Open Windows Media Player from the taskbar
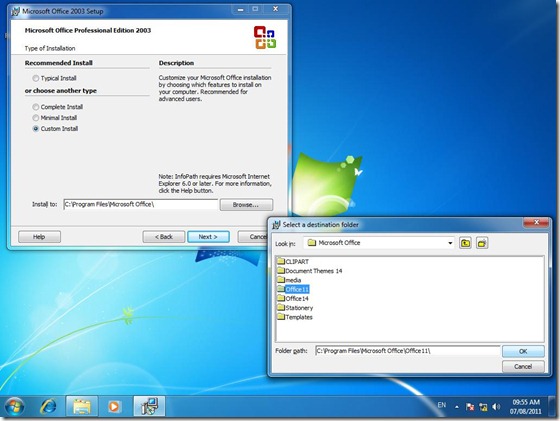560x421 pixels. (x=114, y=406)
